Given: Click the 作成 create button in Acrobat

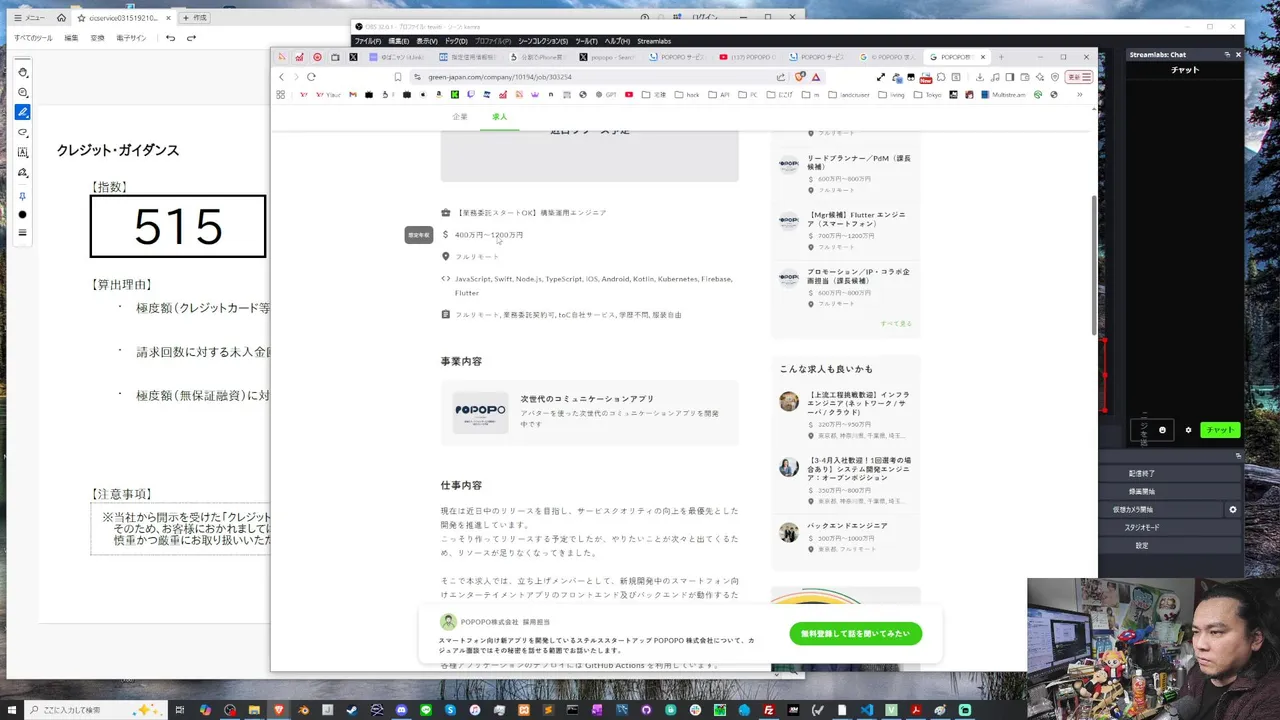Looking at the screenshot, I should 195,18.
